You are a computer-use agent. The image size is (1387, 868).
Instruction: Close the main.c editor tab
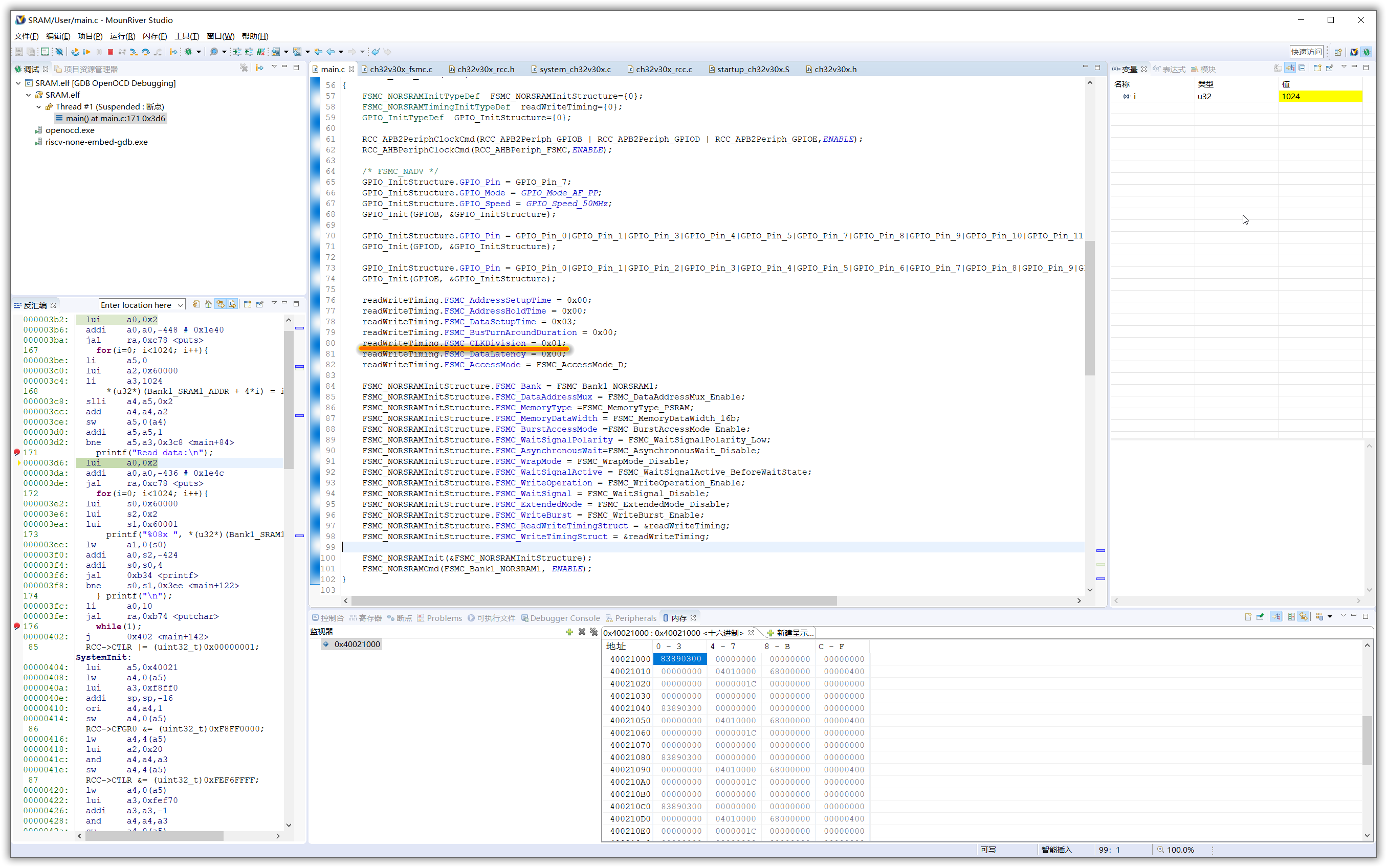tap(352, 69)
